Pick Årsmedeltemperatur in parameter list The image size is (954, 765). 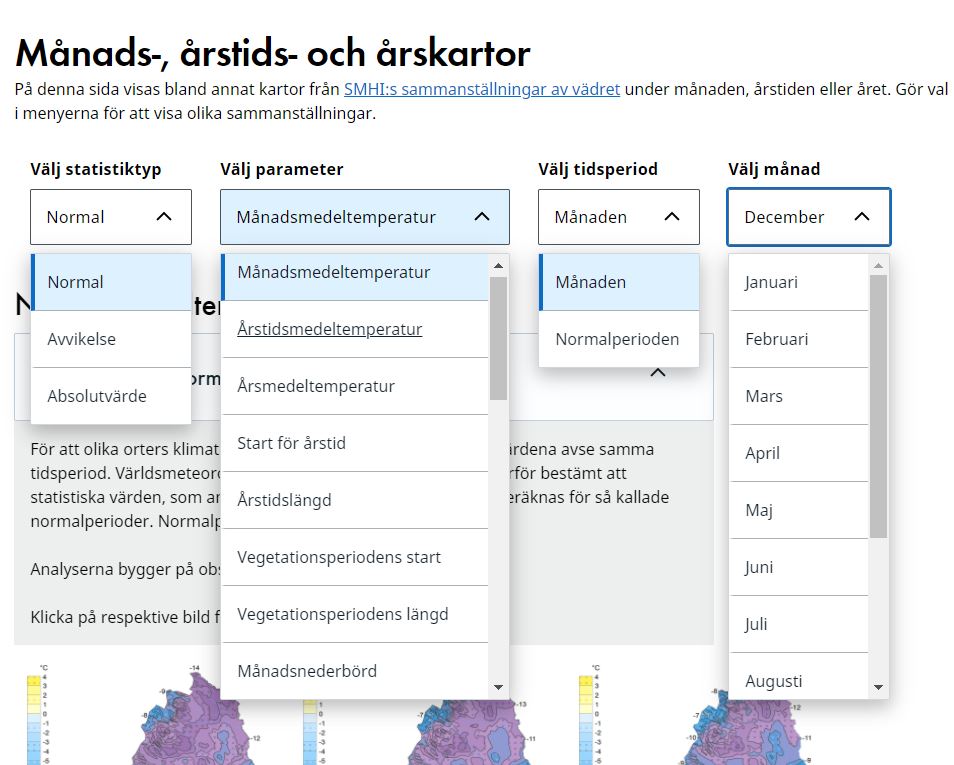[x=316, y=386]
